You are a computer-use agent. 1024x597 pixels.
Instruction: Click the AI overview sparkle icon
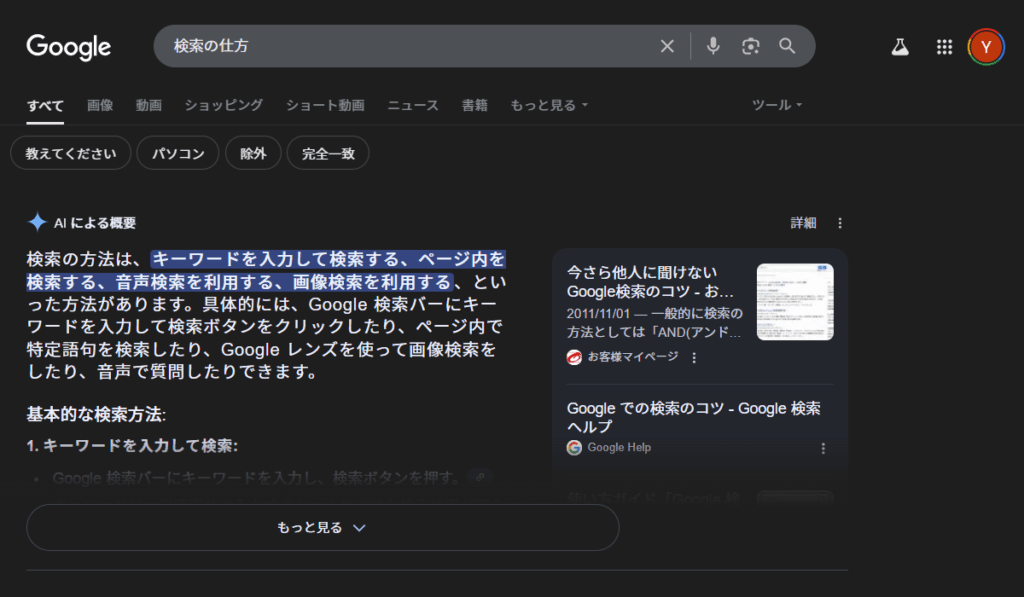point(37,222)
